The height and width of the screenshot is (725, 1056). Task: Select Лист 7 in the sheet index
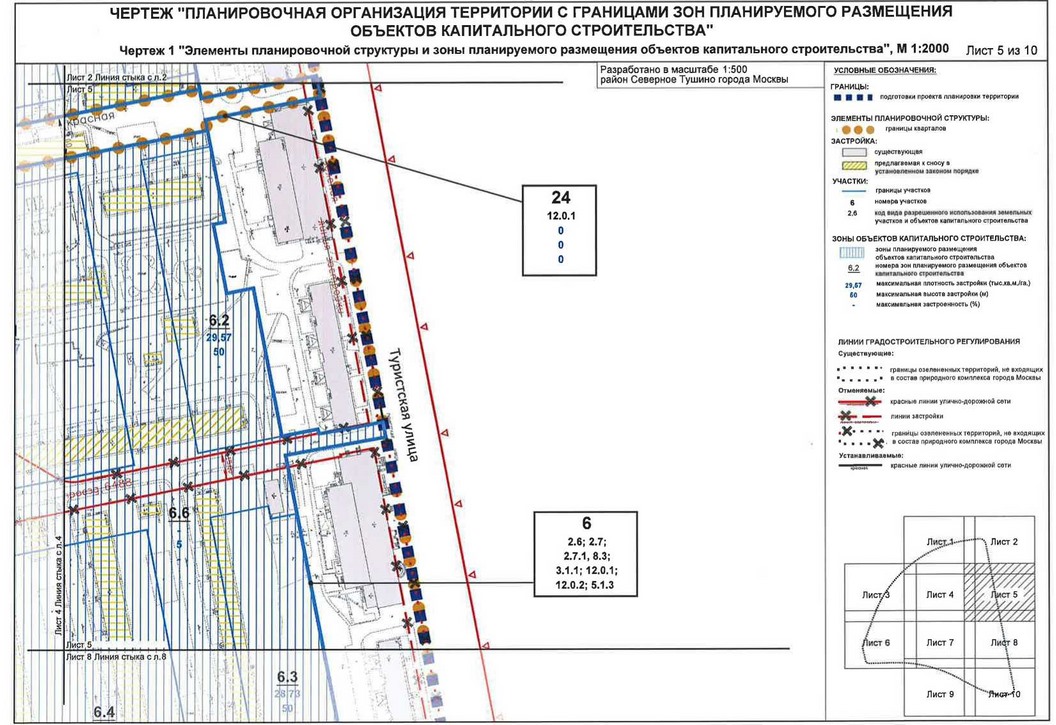click(x=939, y=642)
